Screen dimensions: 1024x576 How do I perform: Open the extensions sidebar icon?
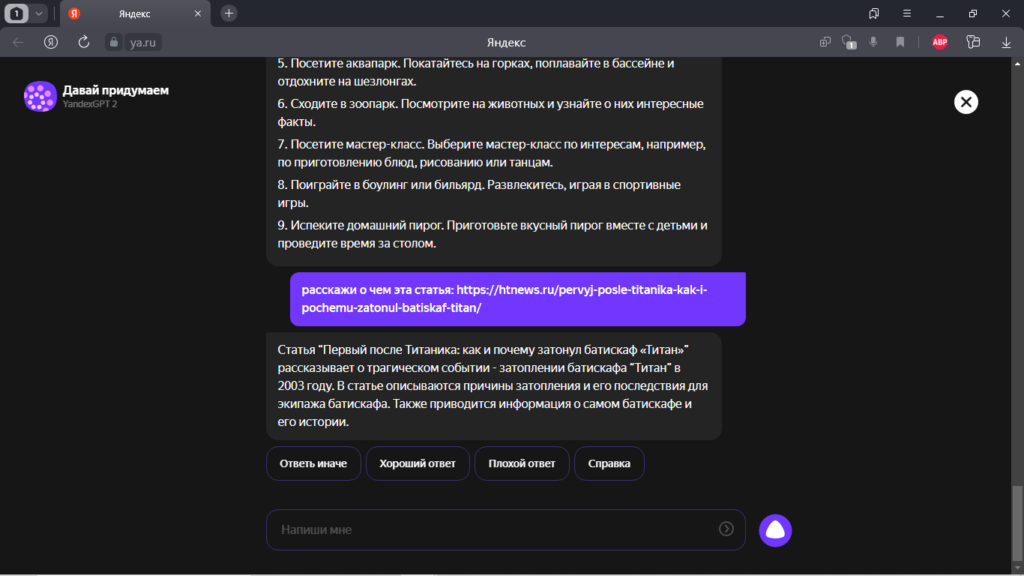[x=973, y=42]
